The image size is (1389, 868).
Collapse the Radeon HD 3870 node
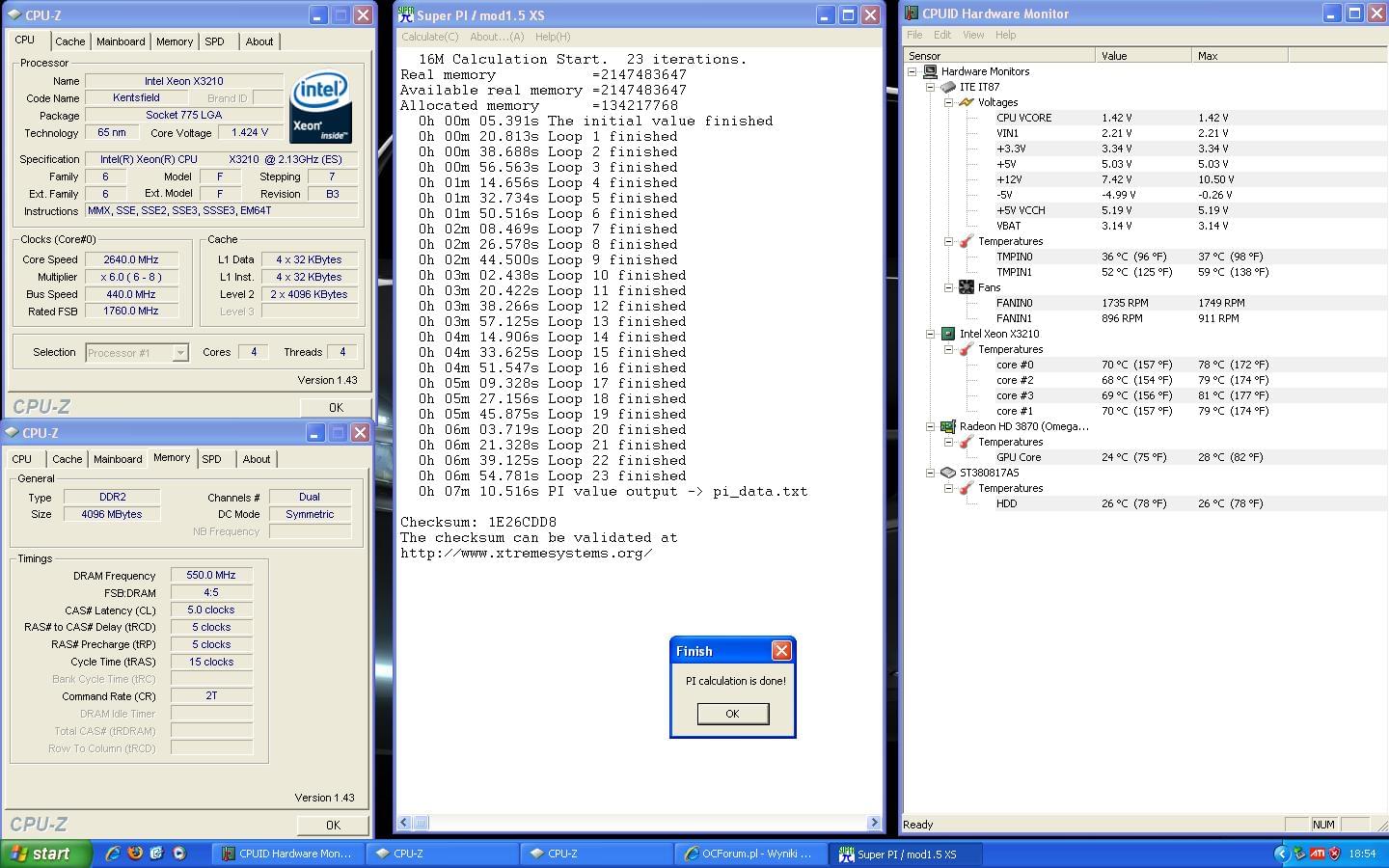(x=930, y=426)
